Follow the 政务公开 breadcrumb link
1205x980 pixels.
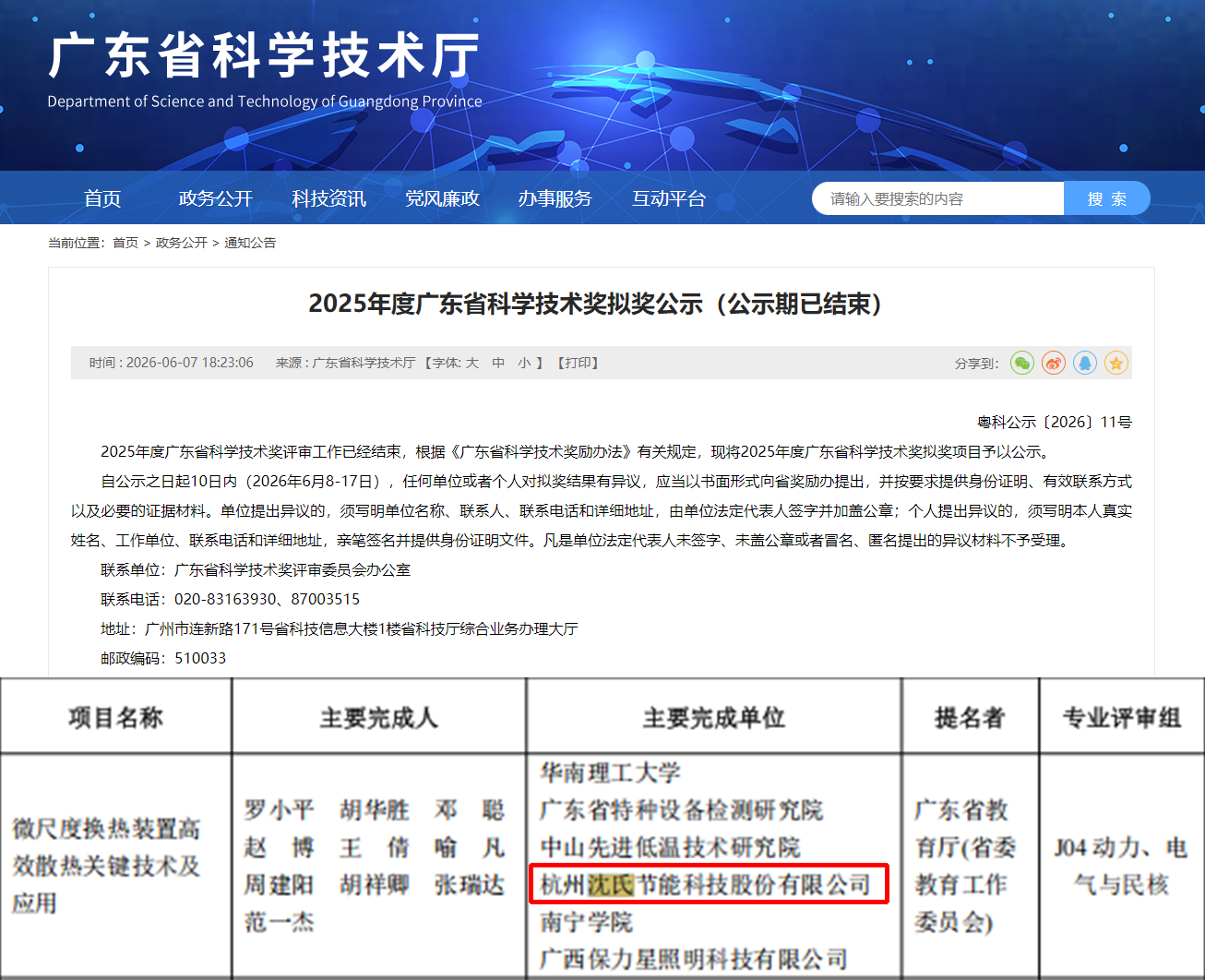(x=182, y=243)
